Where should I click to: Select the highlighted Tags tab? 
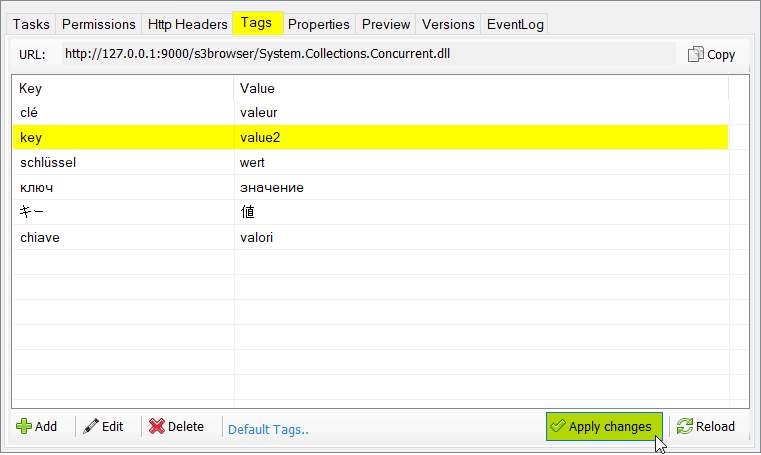click(257, 23)
